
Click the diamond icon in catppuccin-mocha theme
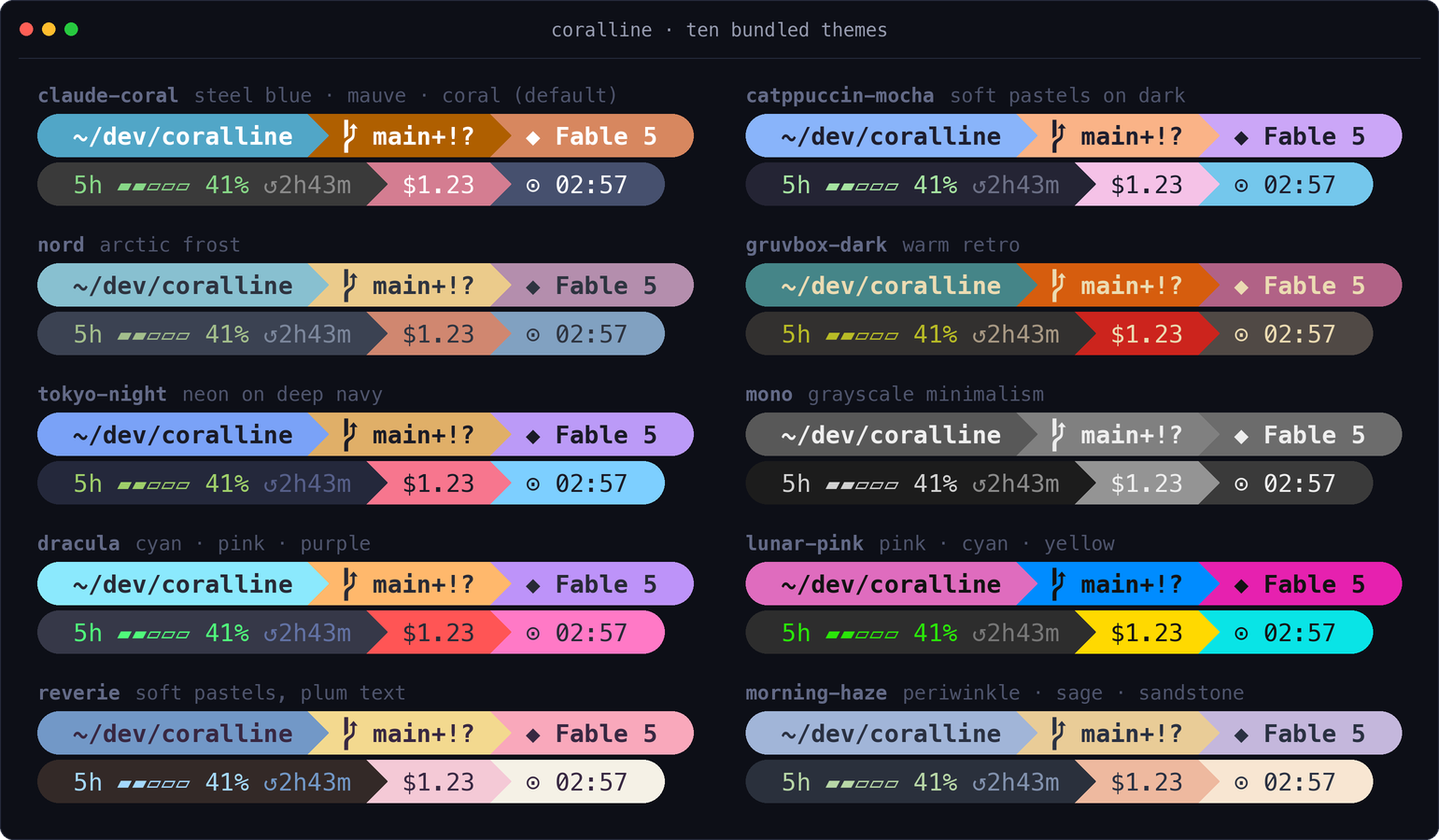(1241, 137)
